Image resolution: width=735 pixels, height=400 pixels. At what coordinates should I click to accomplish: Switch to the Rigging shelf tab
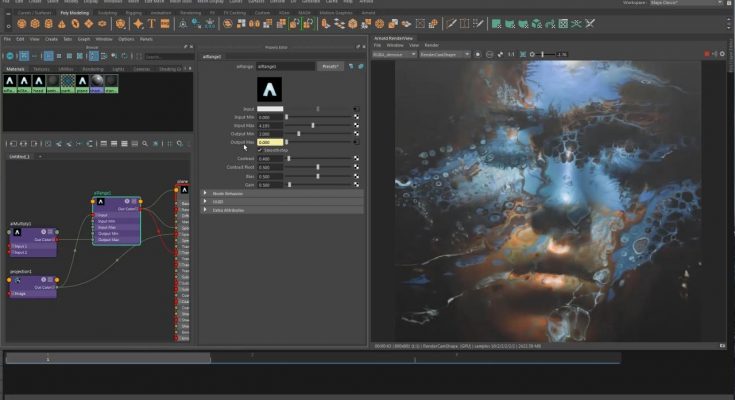tap(133, 13)
